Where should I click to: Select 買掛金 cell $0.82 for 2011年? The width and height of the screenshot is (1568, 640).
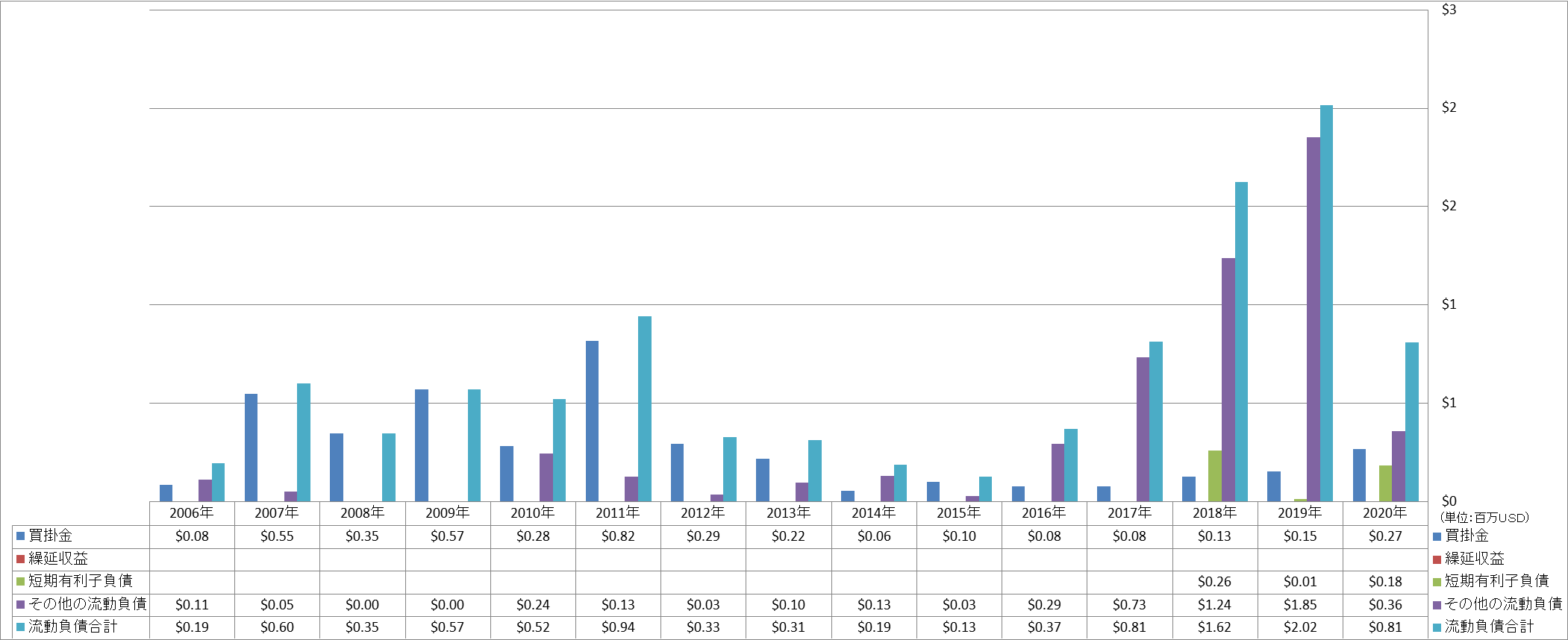pos(618,536)
